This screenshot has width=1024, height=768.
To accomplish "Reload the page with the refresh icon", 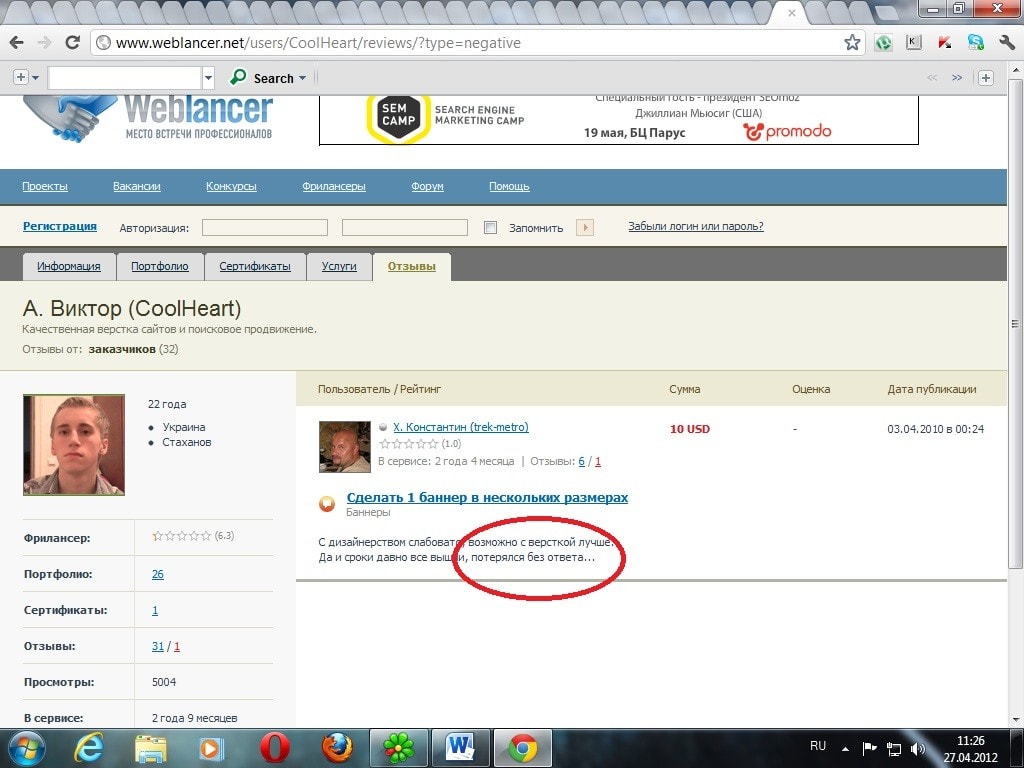I will (x=72, y=42).
